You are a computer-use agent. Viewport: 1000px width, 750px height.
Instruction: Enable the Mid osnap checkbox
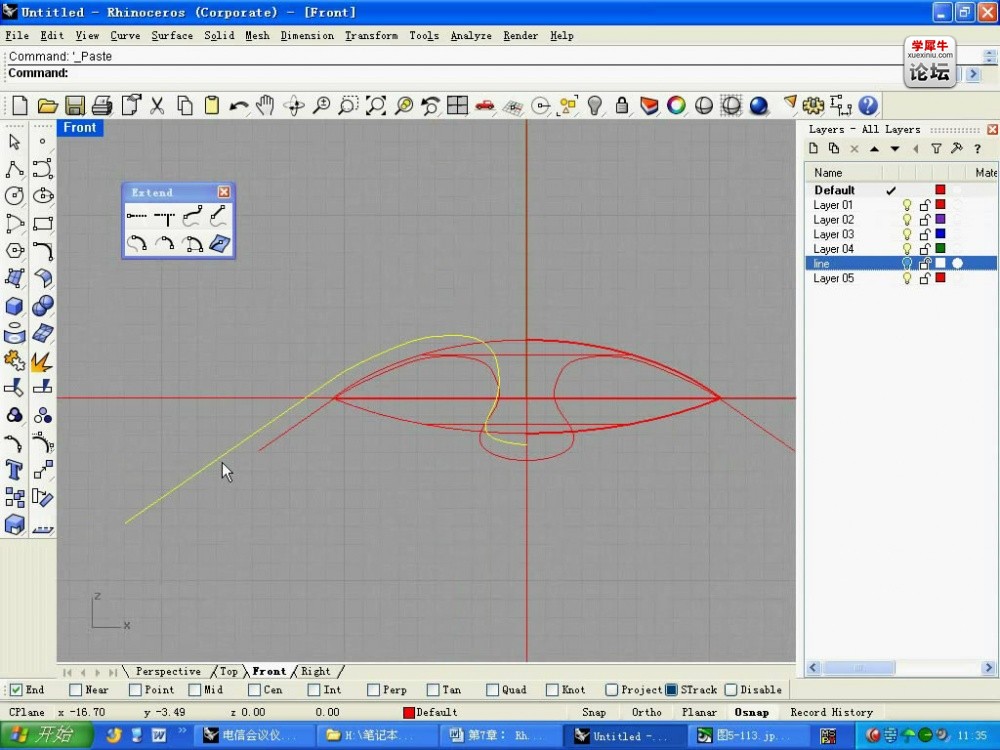(195, 690)
